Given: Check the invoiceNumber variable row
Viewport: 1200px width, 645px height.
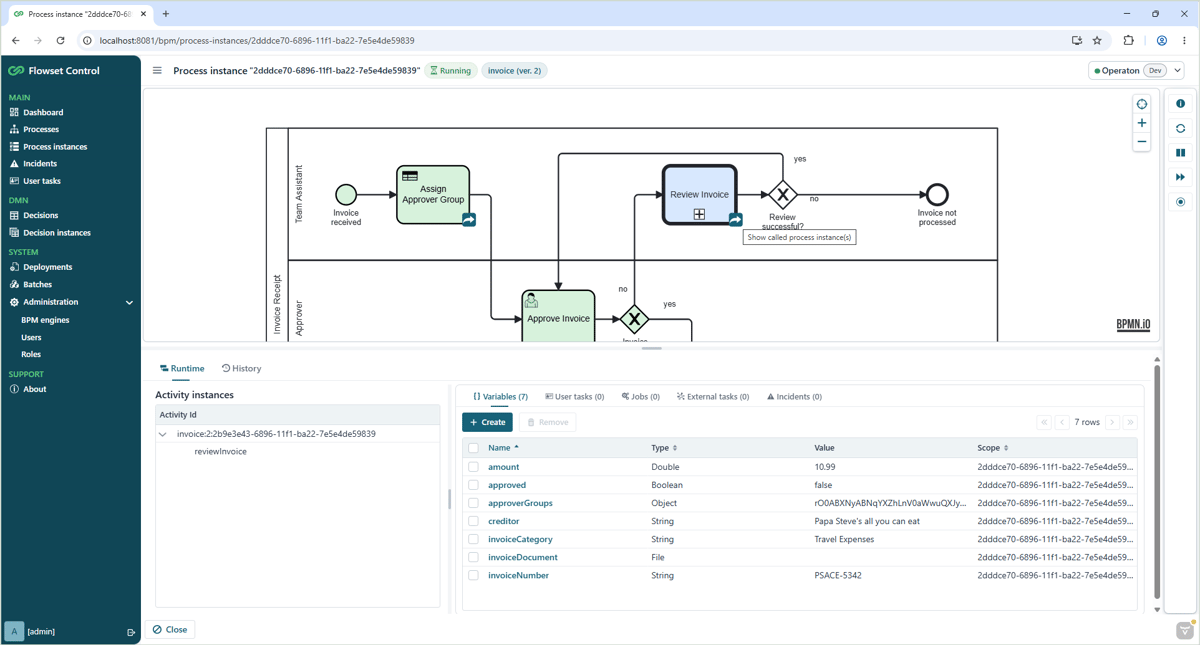Looking at the screenshot, I should 474,575.
